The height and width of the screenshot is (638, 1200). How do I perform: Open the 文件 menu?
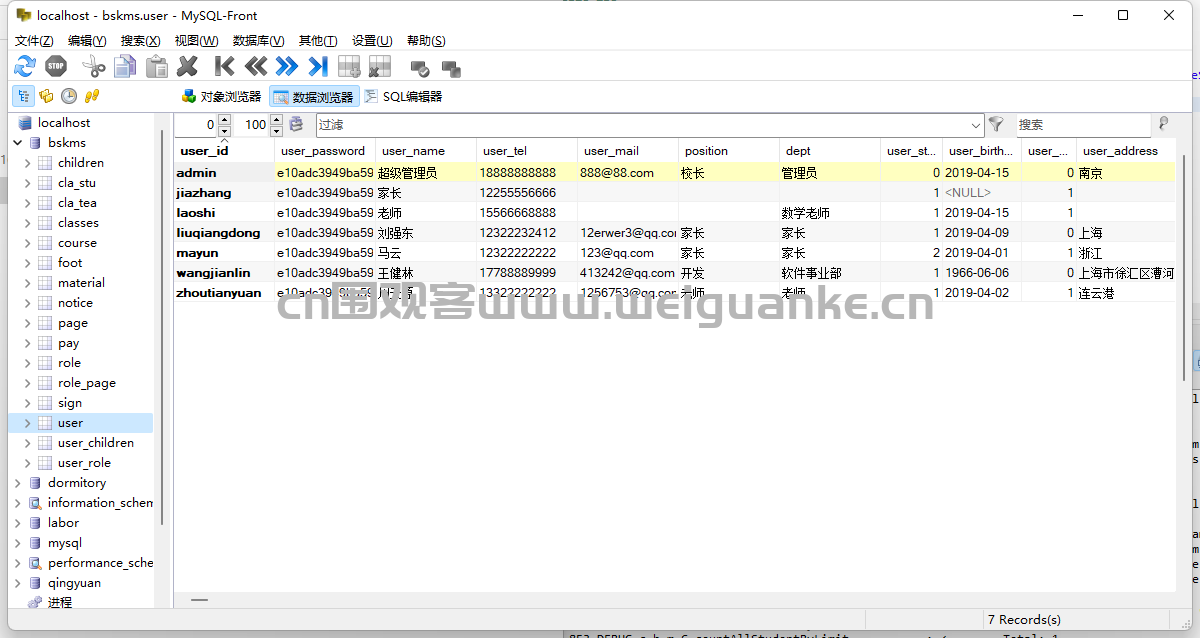point(34,41)
